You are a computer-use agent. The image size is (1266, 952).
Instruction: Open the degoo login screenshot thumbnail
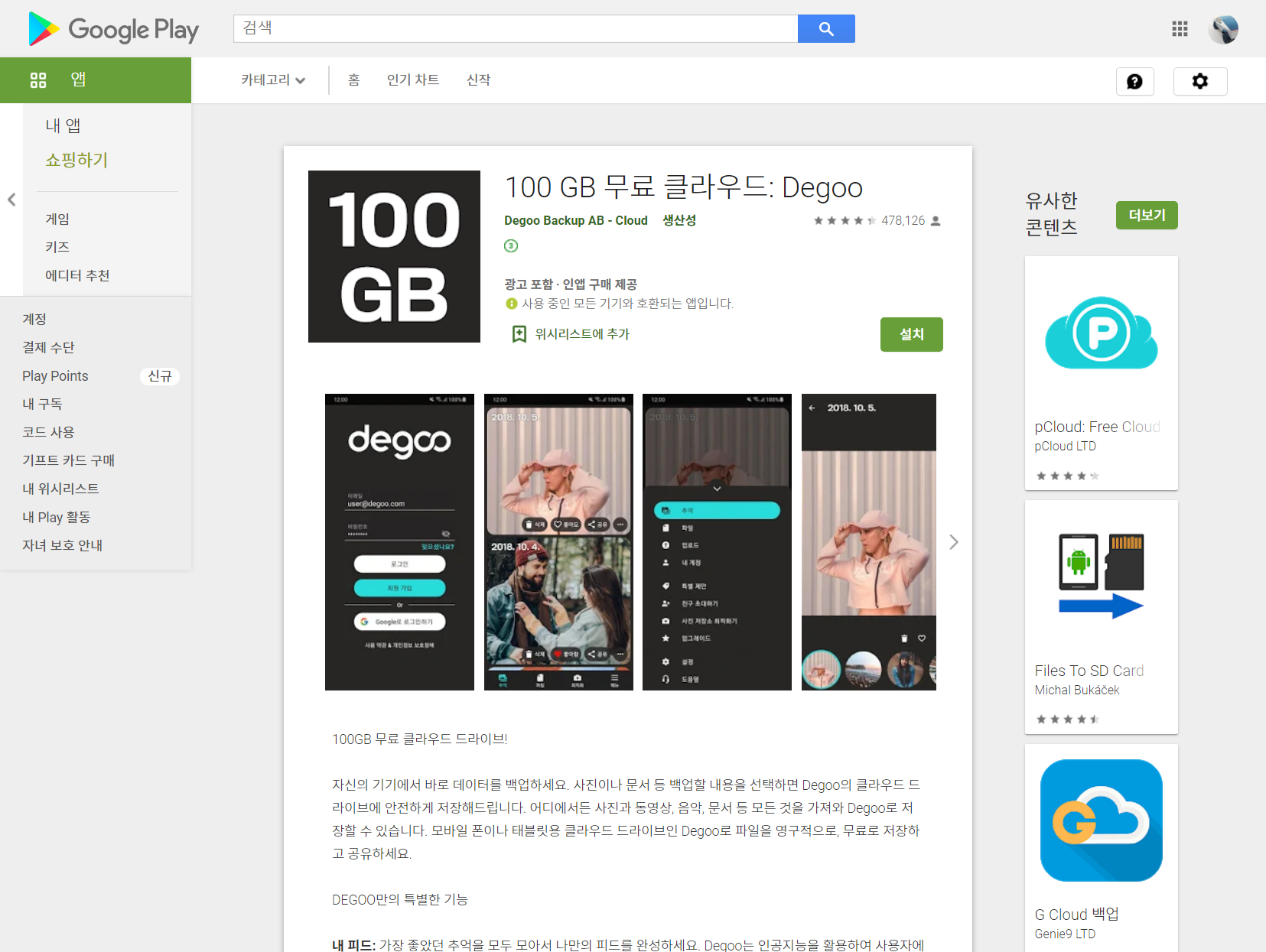(399, 542)
